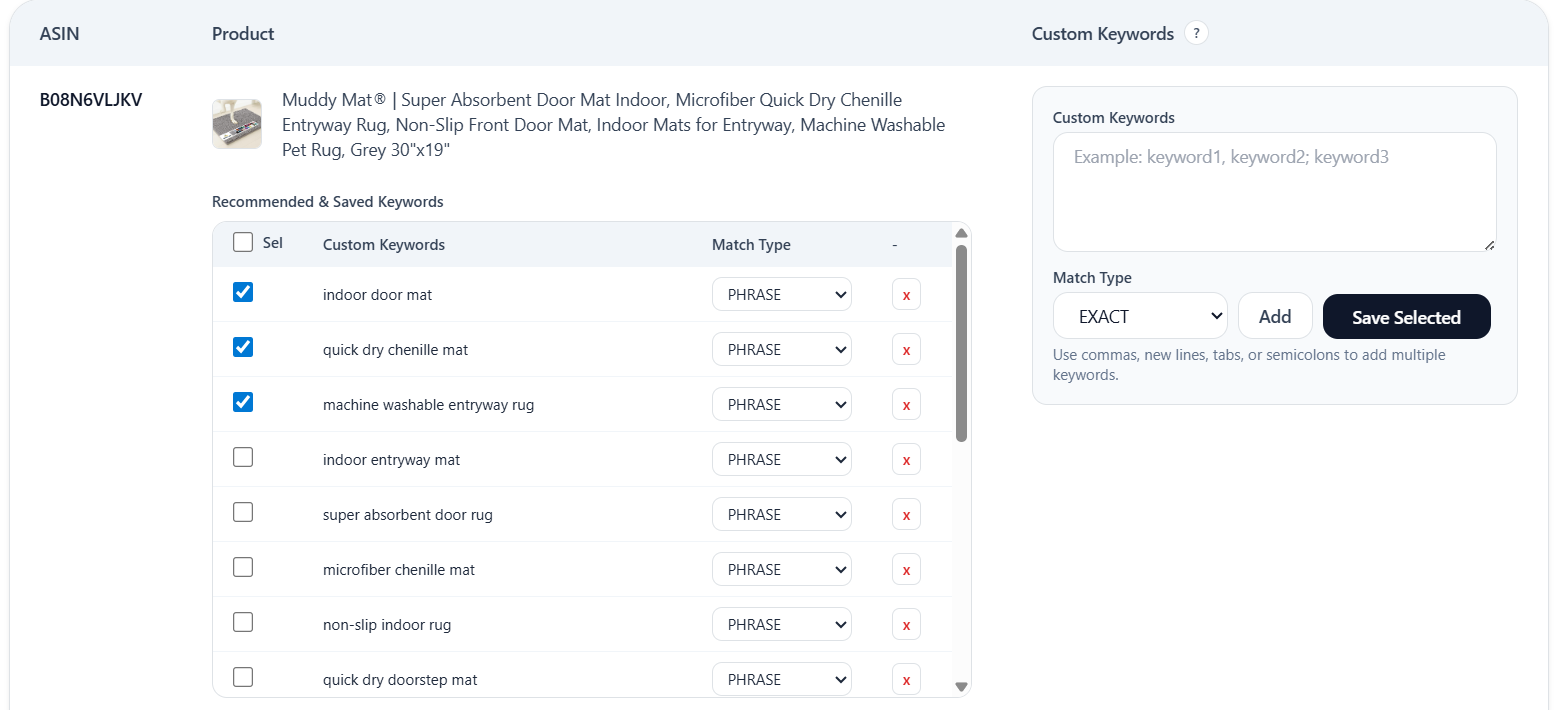Open match type dropdown for 'indoor door mat'
The height and width of the screenshot is (710, 1562).
click(781, 295)
